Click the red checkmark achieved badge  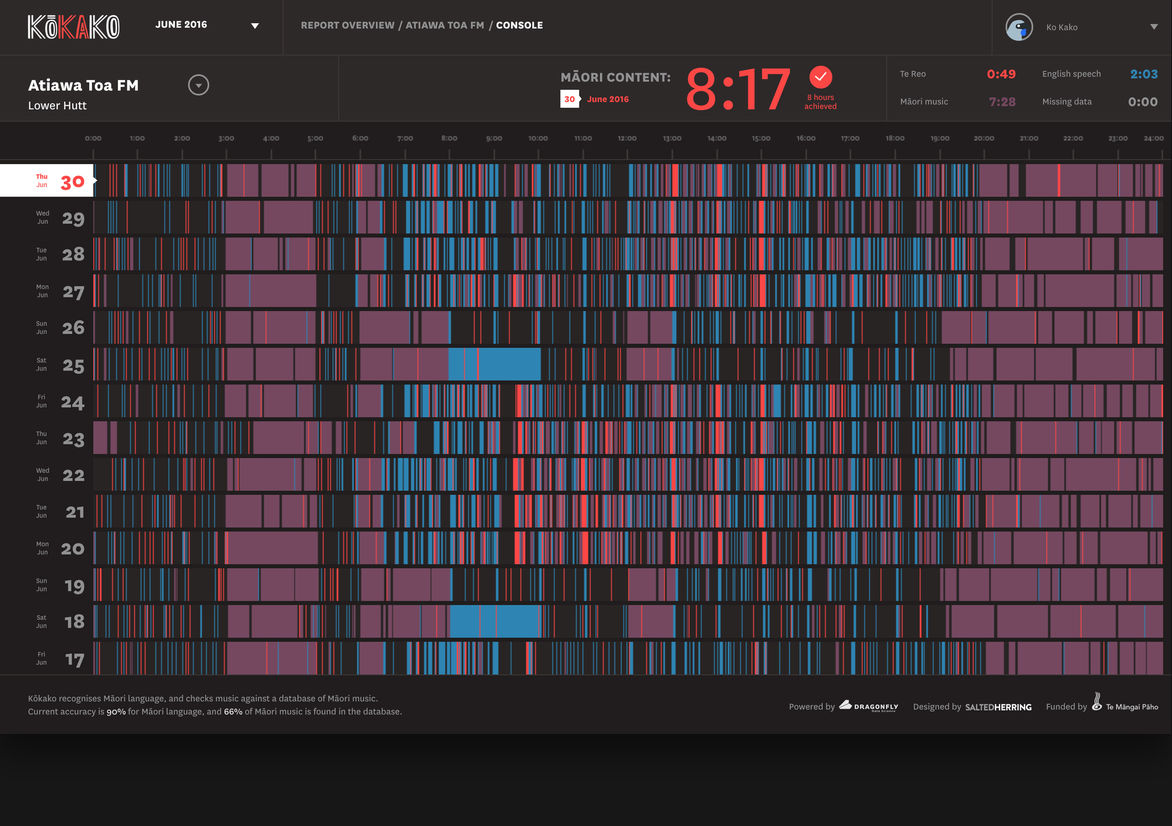[x=820, y=77]
